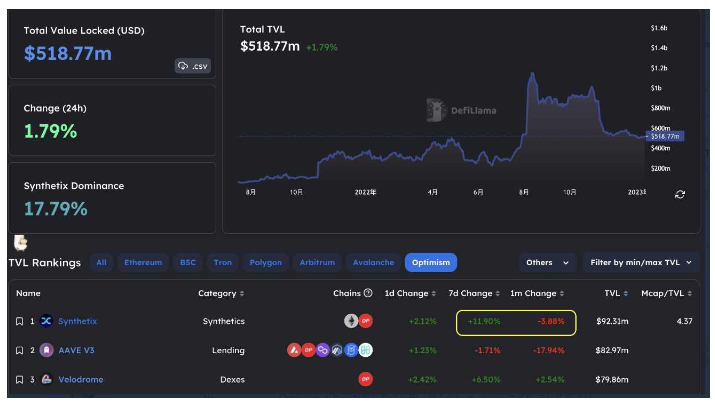This screenshot has height=403, width=715.
Task: Select the Avalanche chain filter
Action: [373, 263]
